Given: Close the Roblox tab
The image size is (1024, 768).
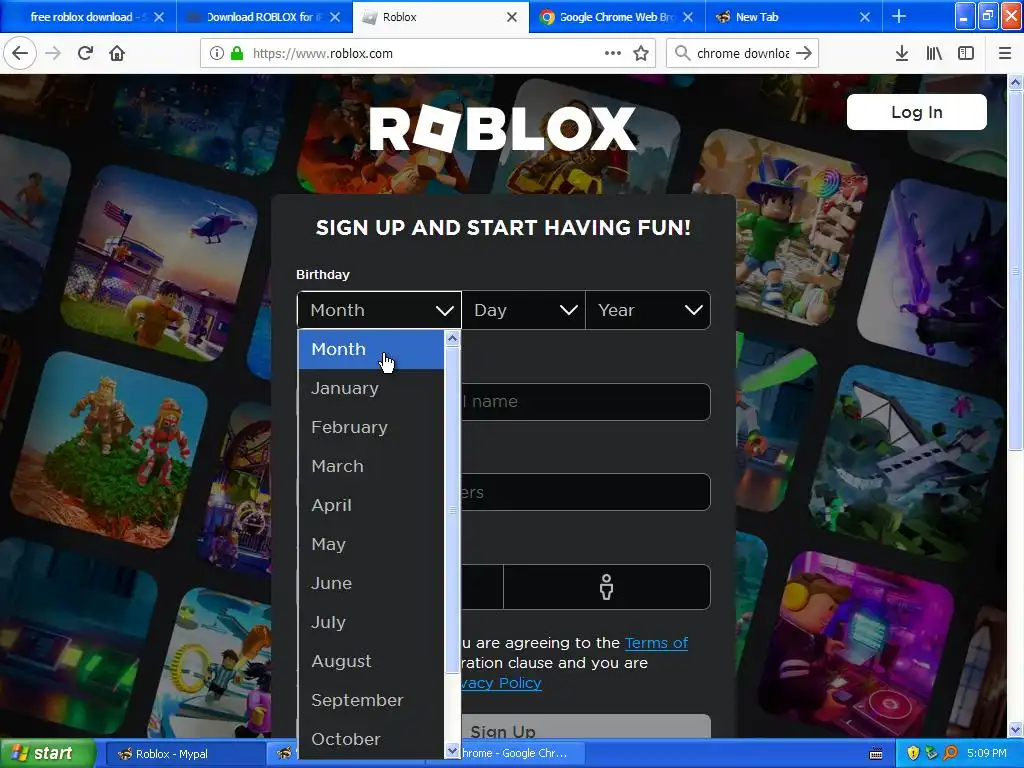Looking at the screenshot, I should 512,17.
